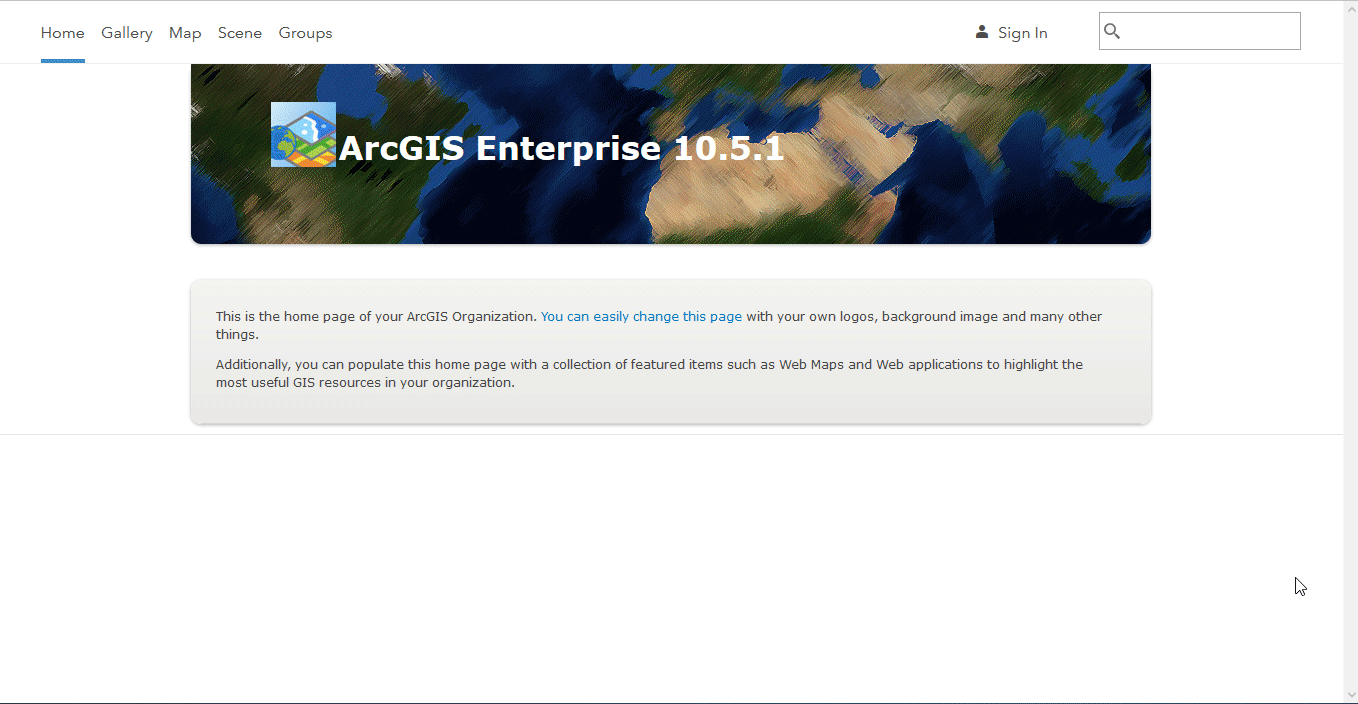Focus the search input field
Screen dimensions: 1358x704
[x=1200, y=31]
